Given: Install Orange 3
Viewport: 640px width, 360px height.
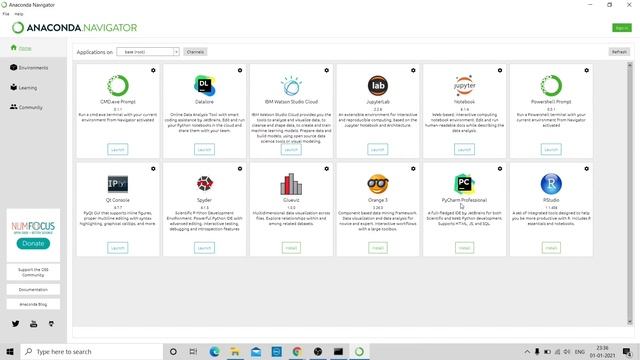Looking at the screenshot, I should tap(378, 248).
